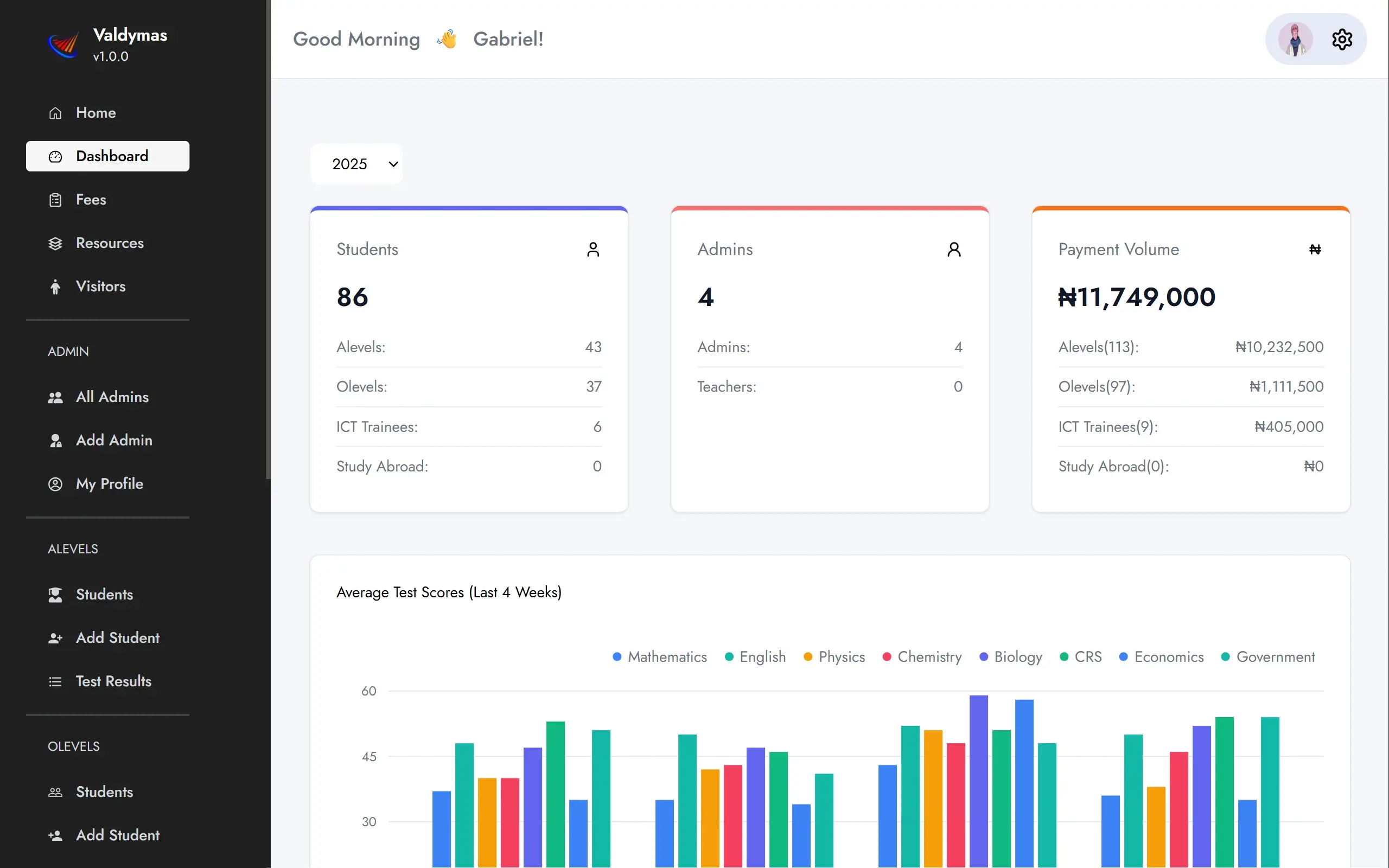Screen dimensions: 1389x868
Task: Click the Valdymas logo icon
Action: tap(64, 45)
